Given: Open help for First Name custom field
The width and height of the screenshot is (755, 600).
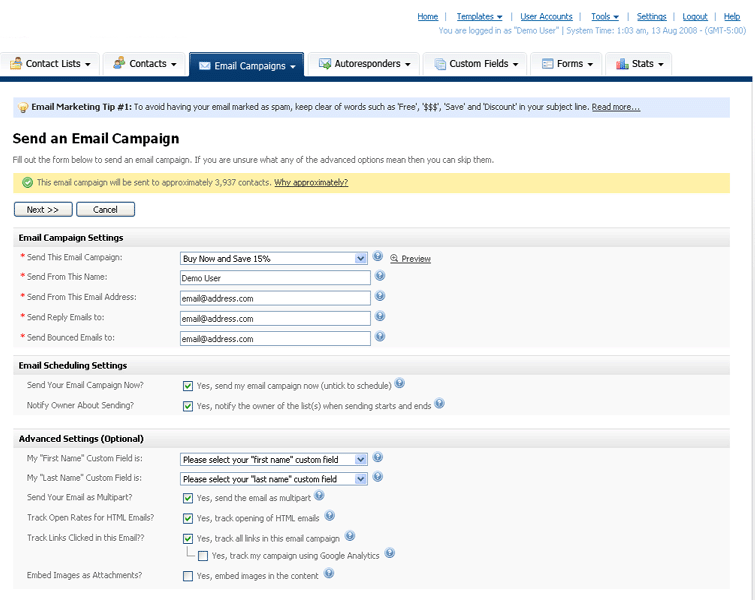Looking at the screenshot, I should tap(378, 457).
